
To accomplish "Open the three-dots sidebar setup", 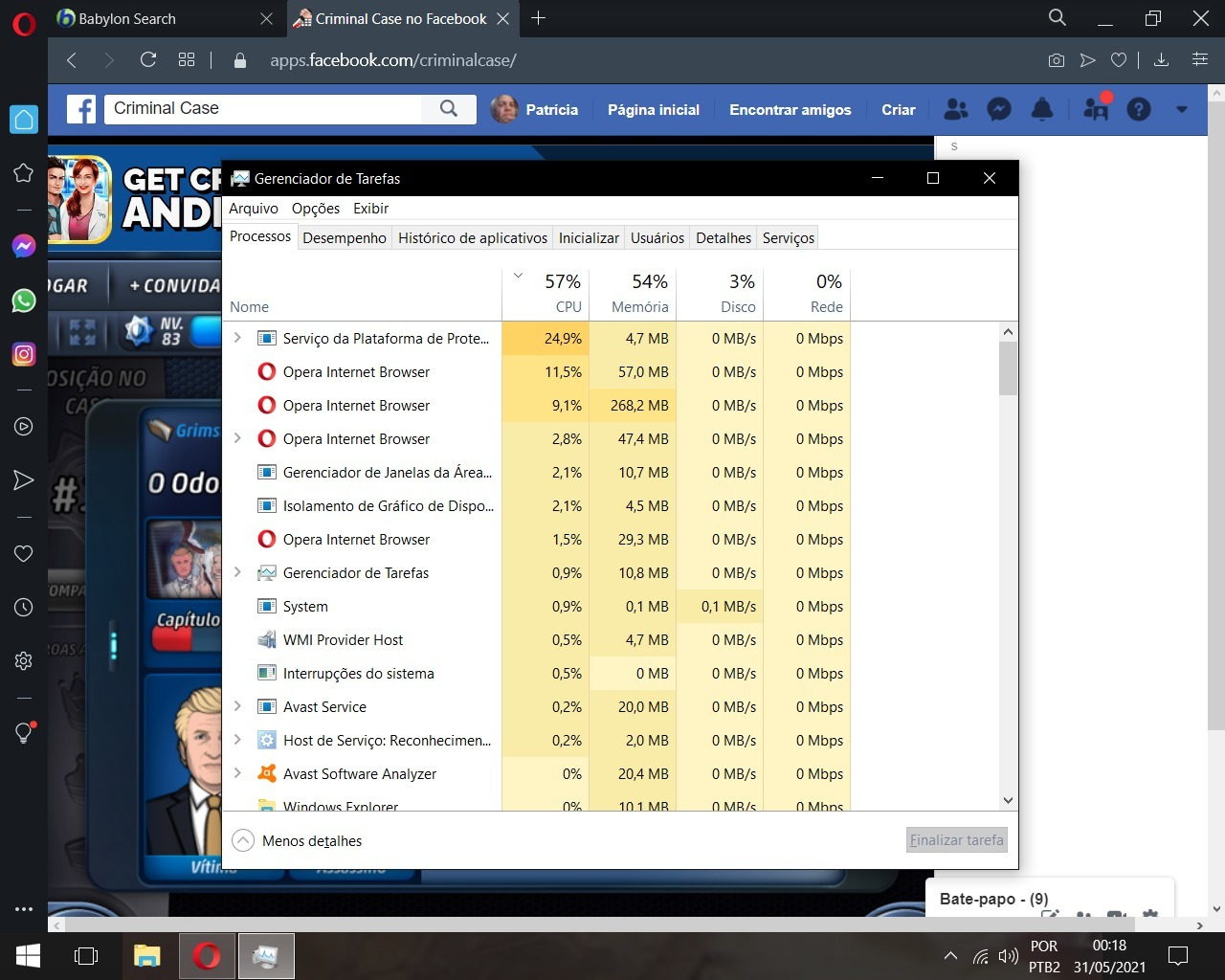I will click(24, 909).
